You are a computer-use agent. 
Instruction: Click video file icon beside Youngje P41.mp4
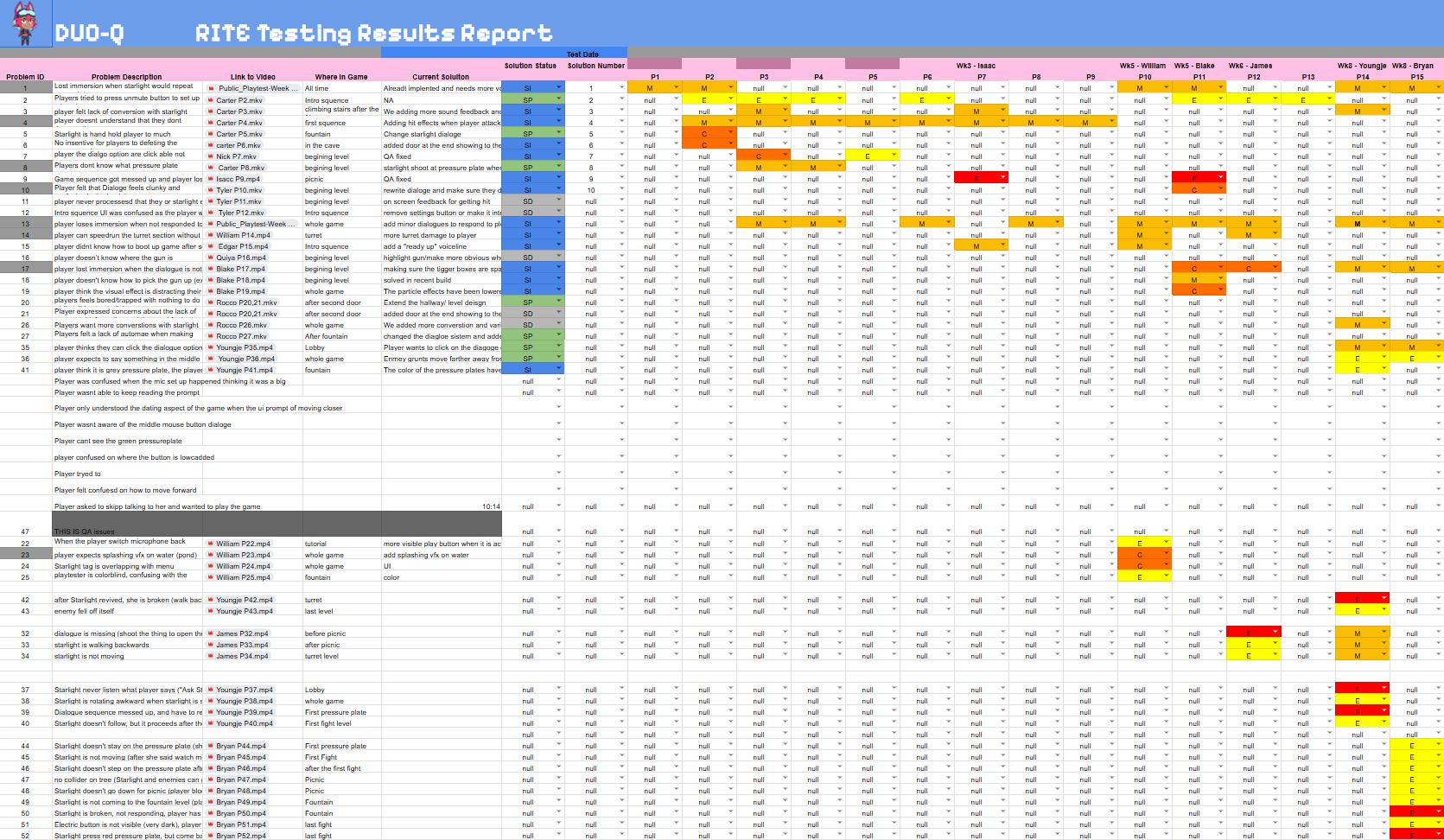[210, 370]
